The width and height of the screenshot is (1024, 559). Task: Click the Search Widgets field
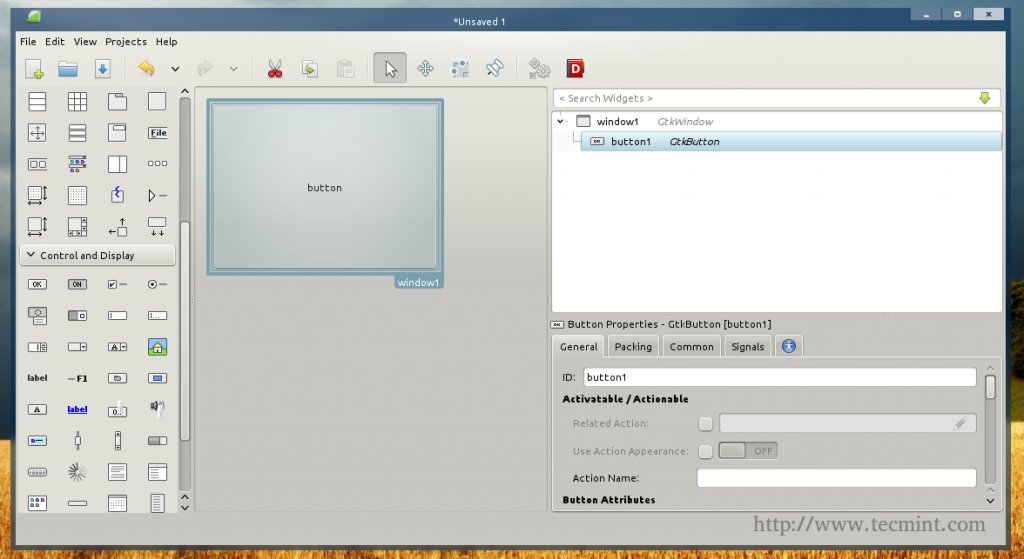(x=765, y=98)
